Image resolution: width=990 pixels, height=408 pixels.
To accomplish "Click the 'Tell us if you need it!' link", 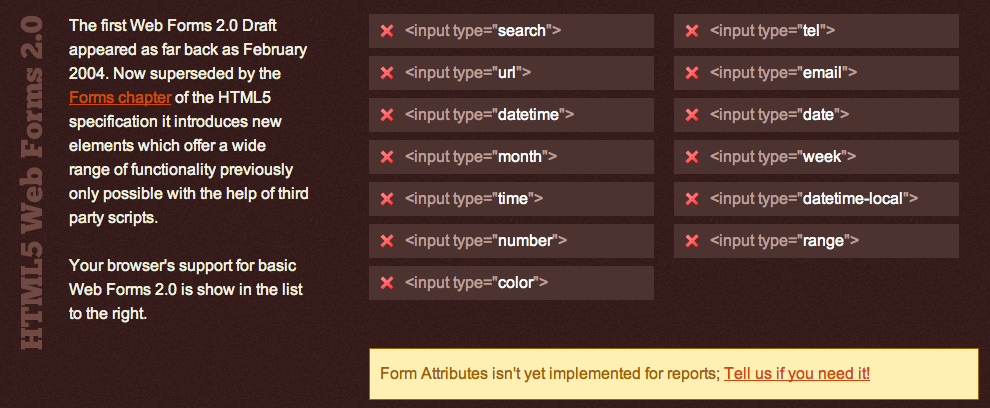I will 797,374.
